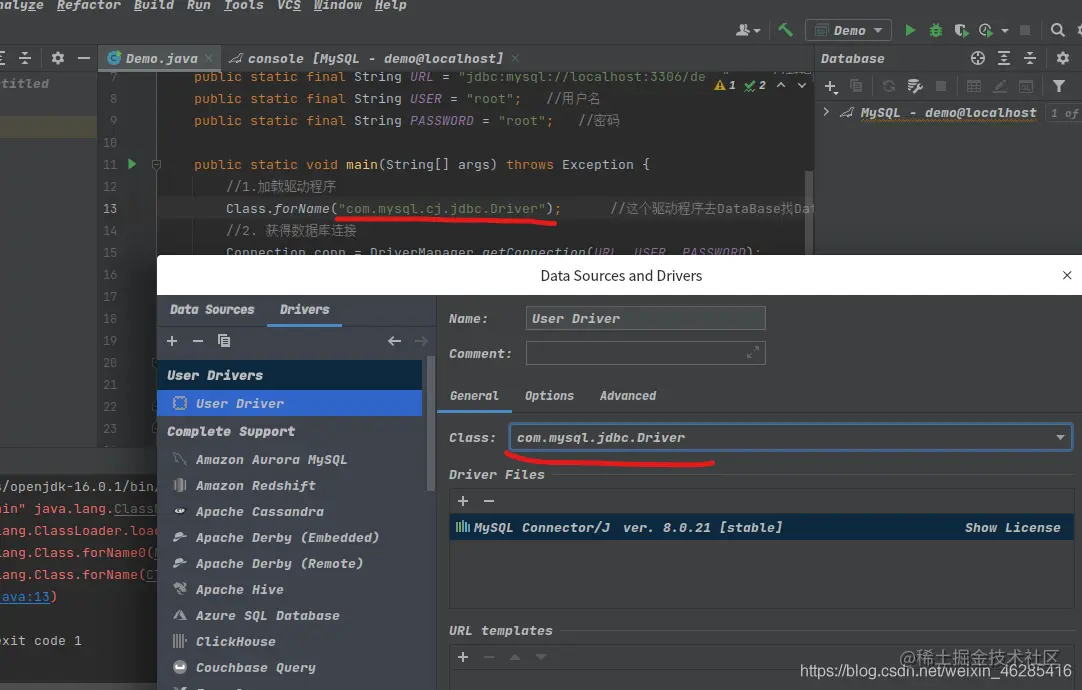Select the Apache Derby (Embedded) driver
Viewport: 1082px width, 690px height.
coord(289,538)
